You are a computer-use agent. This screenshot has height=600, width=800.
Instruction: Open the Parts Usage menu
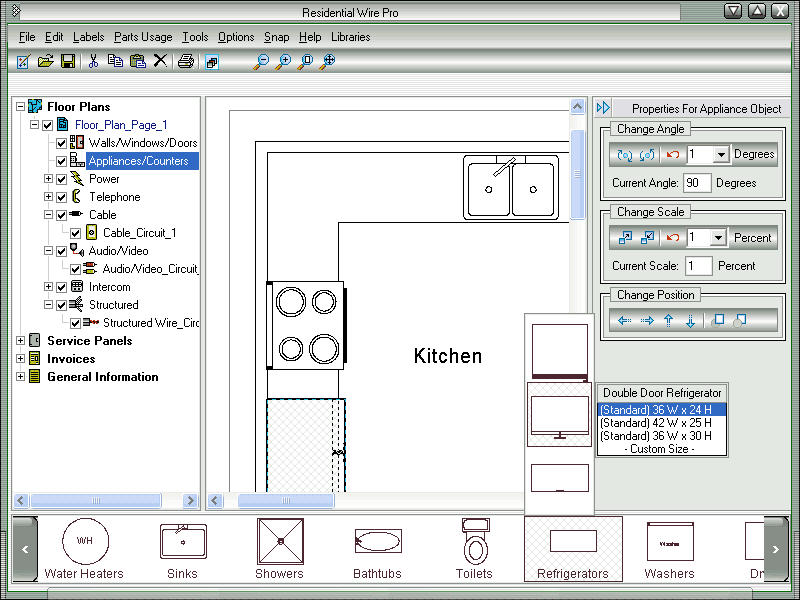point(143,37)
